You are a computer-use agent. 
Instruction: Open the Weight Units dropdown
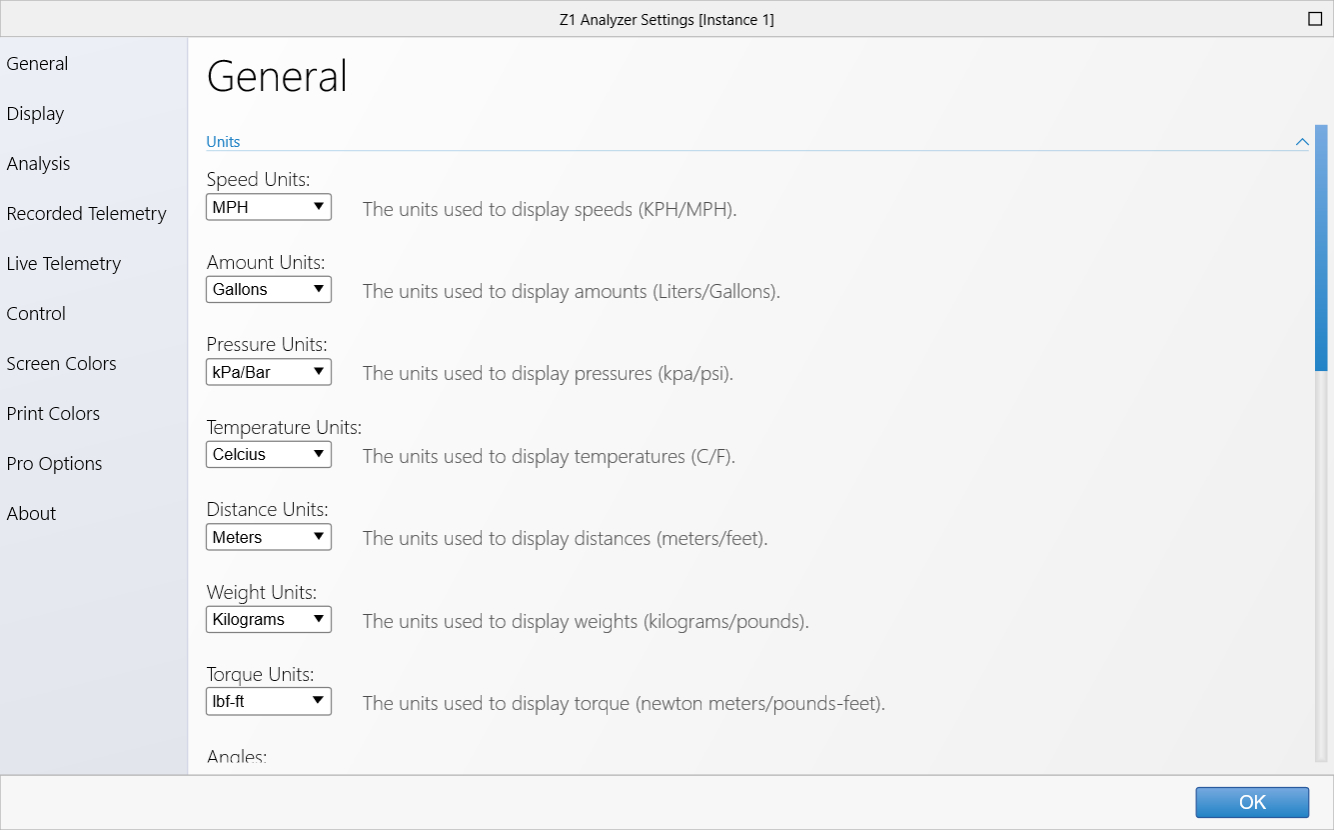click(x=269, y=620)
